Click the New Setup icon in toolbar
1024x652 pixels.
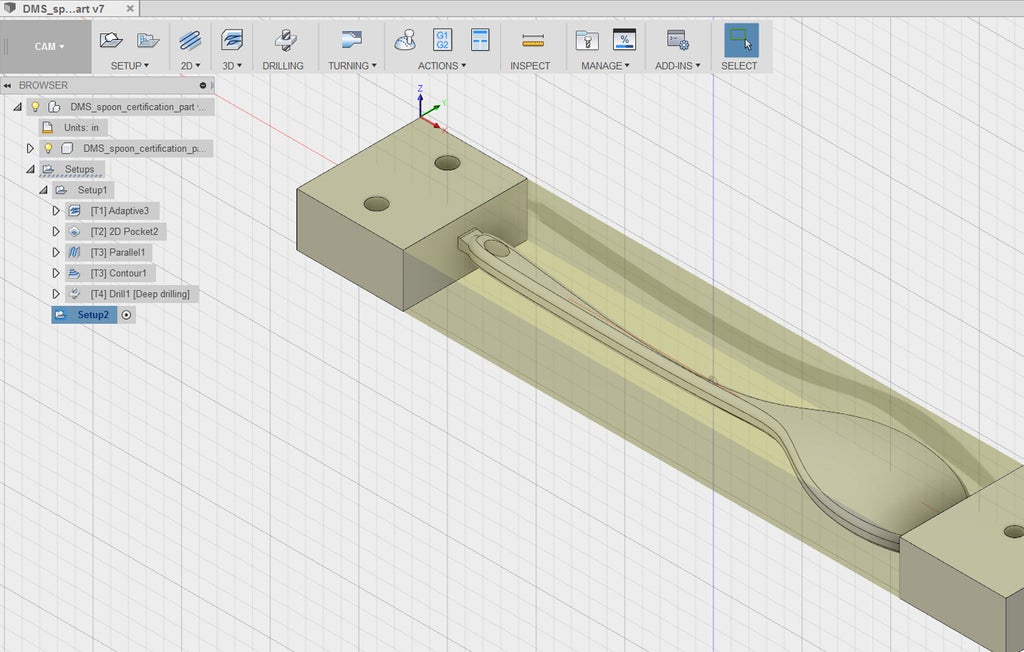point(111,41)
